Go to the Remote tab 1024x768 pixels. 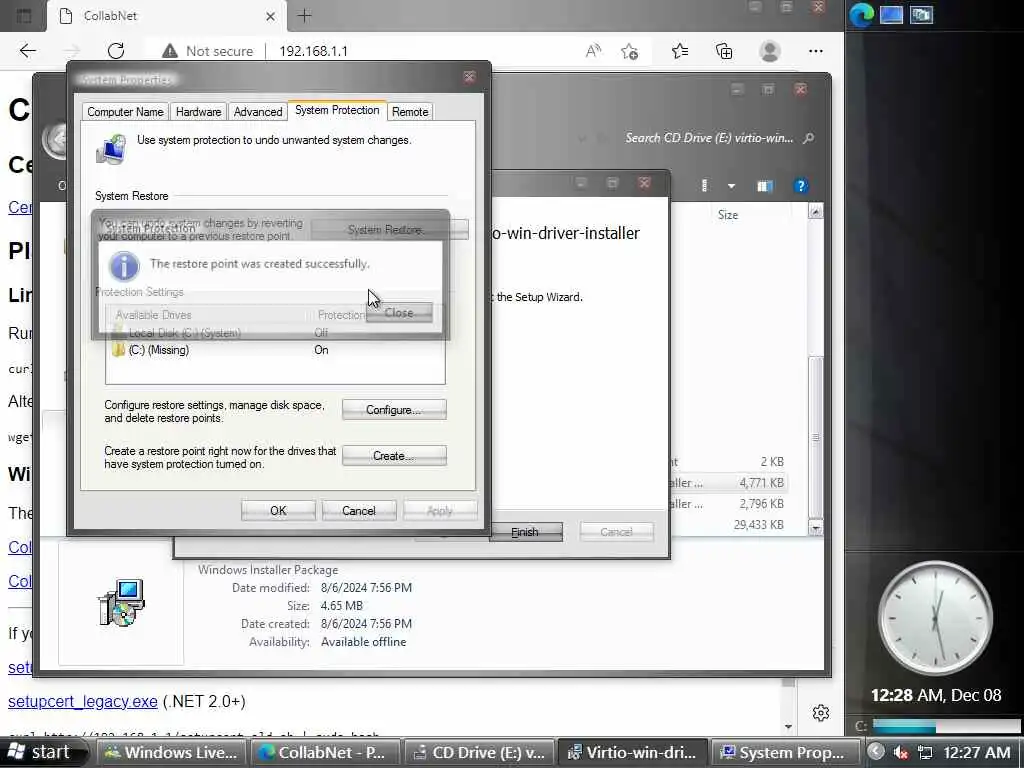tap(410, 112)
